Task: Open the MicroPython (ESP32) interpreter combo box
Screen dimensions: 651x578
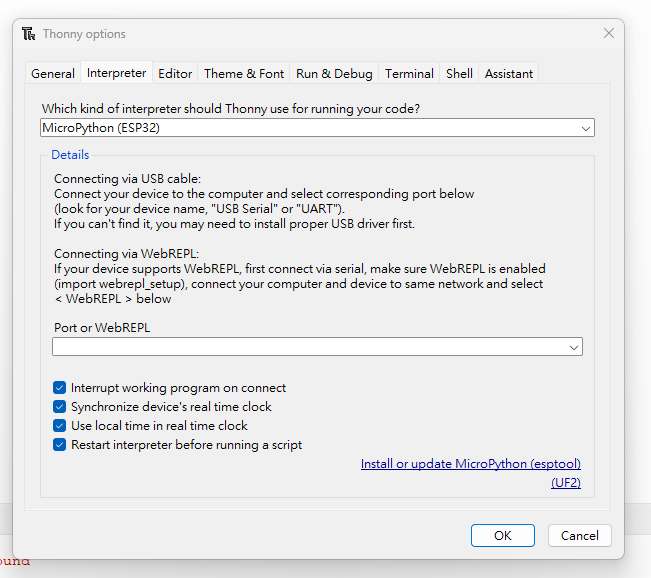Action: (x=317, y=127)
